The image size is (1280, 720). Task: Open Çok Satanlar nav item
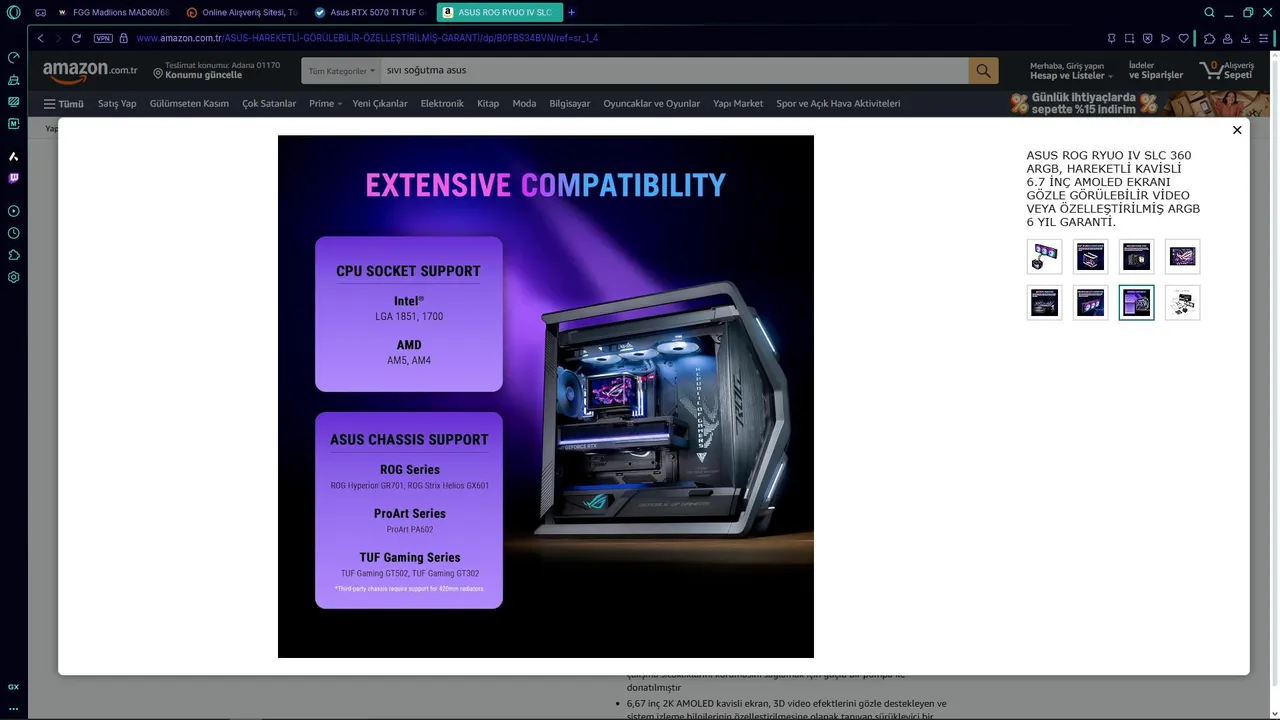(x=269, y=103)
